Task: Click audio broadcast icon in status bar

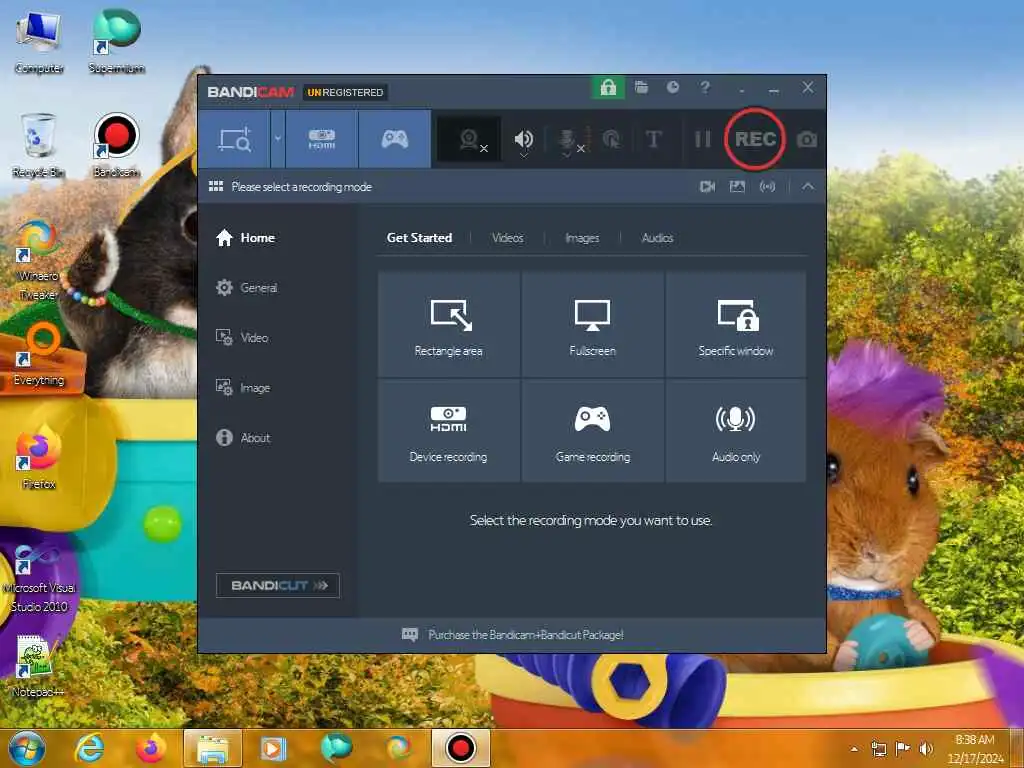Action: pos(767,187)
